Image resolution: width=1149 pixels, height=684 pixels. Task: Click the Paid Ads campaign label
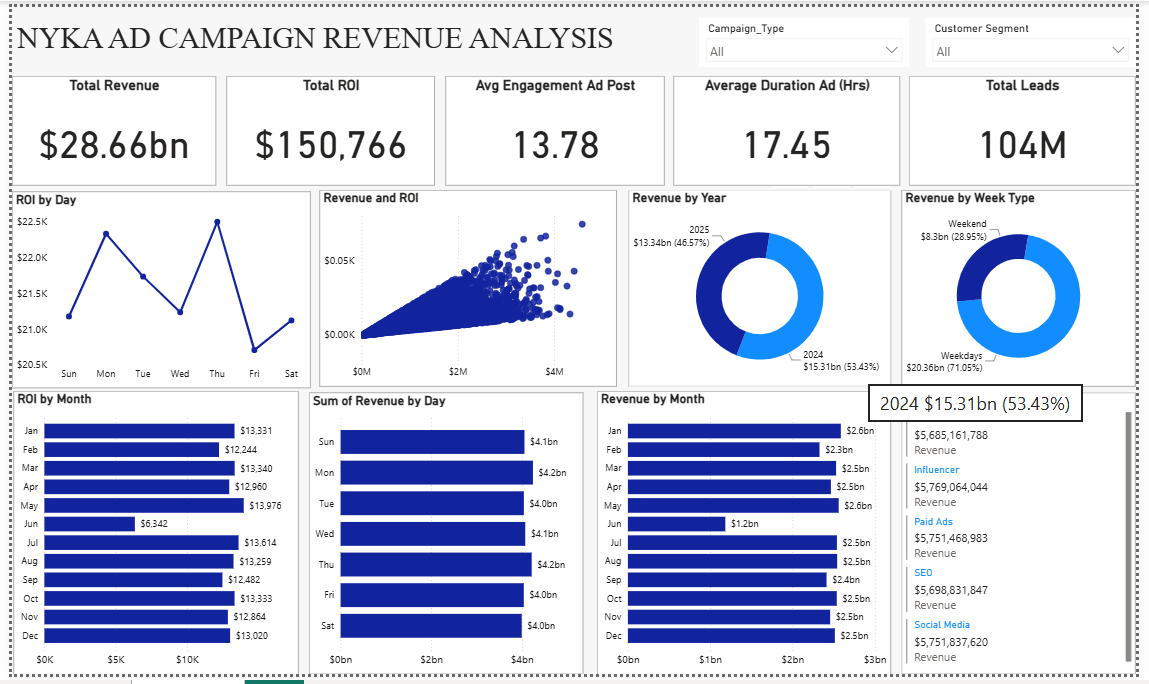(x=933, y=522)
